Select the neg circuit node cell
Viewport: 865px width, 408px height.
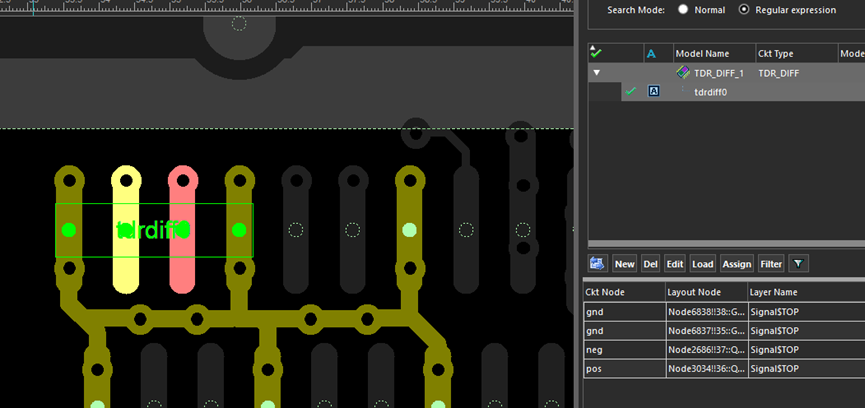[x=624, y=350]
